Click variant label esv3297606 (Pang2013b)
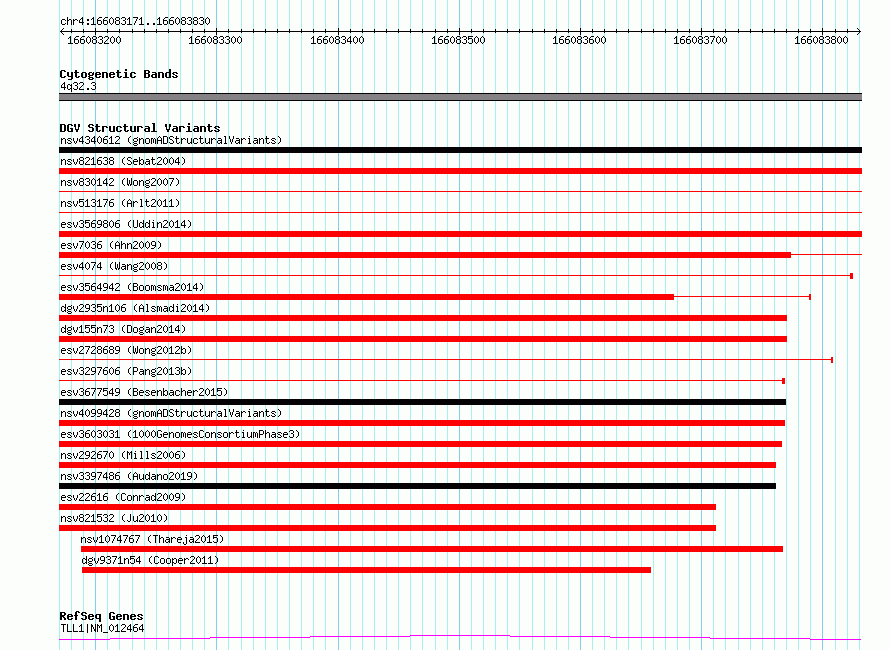The image size is (890, 650). pos(126,371)
